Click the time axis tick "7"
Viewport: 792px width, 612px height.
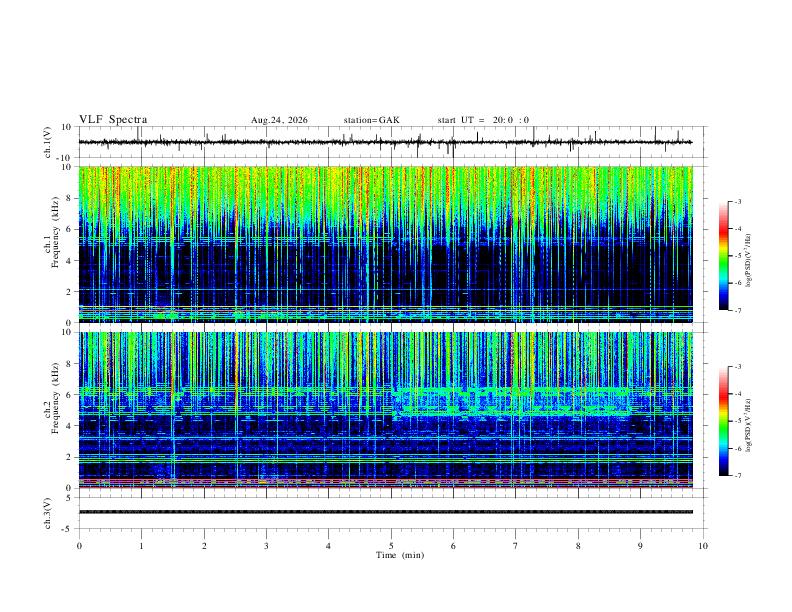[x=516, y=546]
